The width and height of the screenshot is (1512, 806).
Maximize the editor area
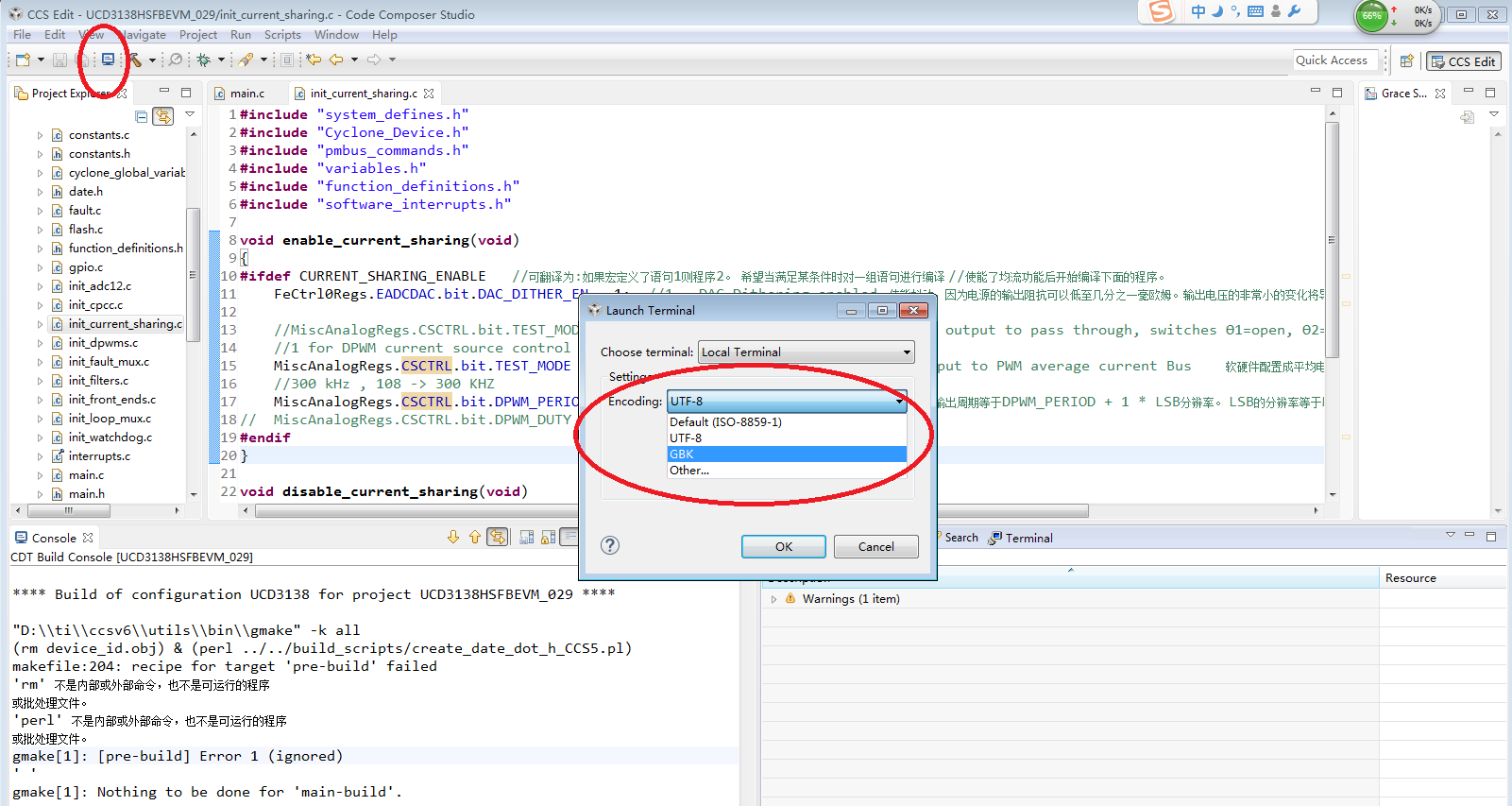[x=1337, y=92]
